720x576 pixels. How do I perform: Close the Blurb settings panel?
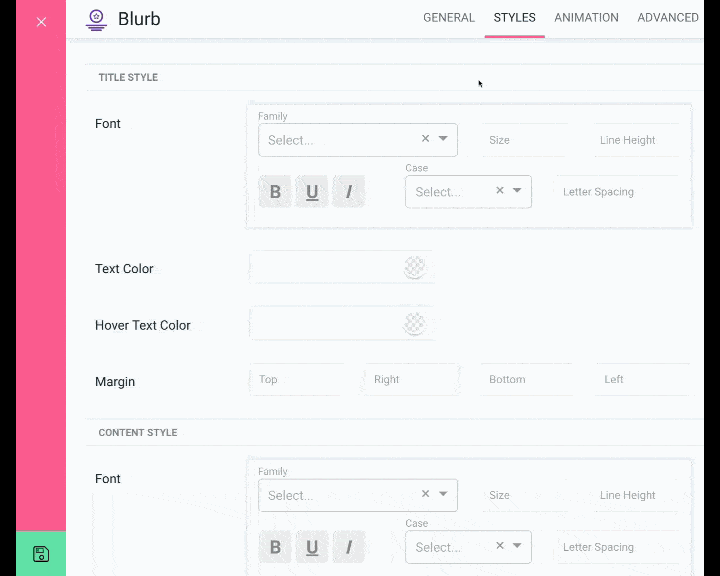coord(41,22)
